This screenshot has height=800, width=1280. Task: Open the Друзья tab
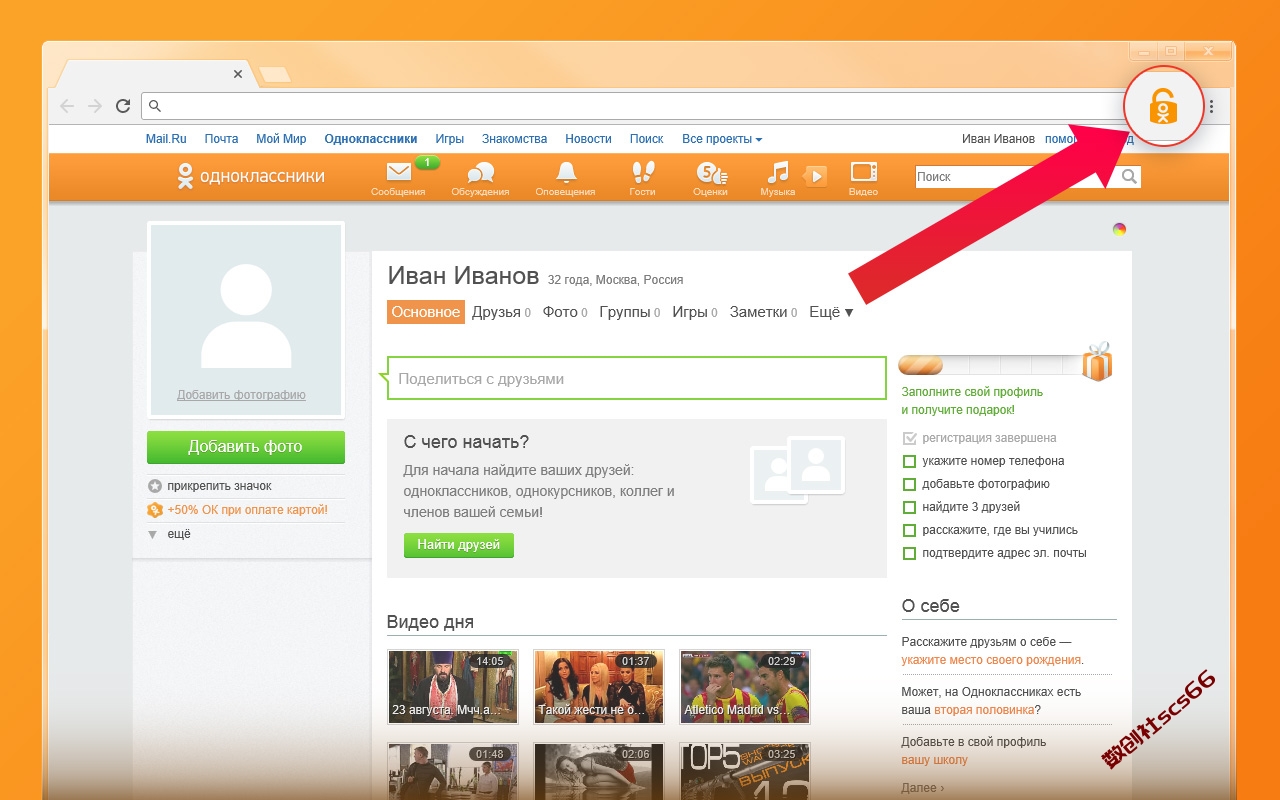(x=501, y=312)
